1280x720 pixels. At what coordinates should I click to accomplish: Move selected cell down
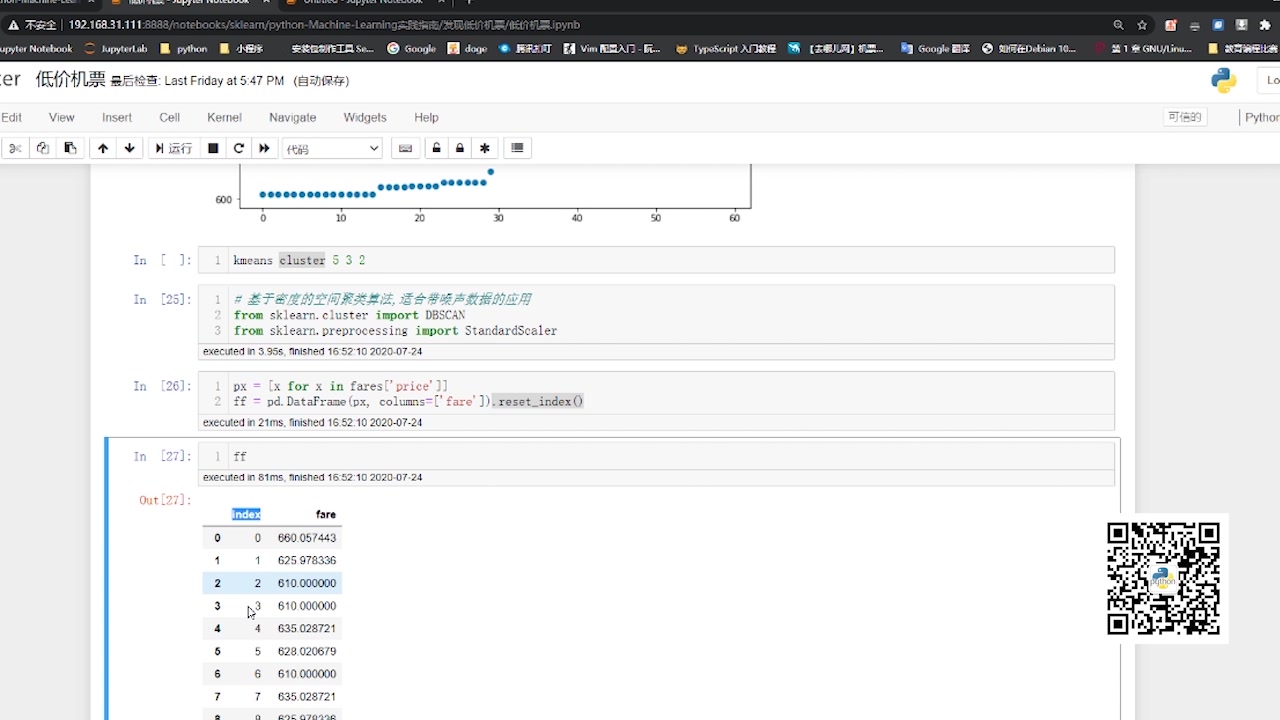pos(129,148)
